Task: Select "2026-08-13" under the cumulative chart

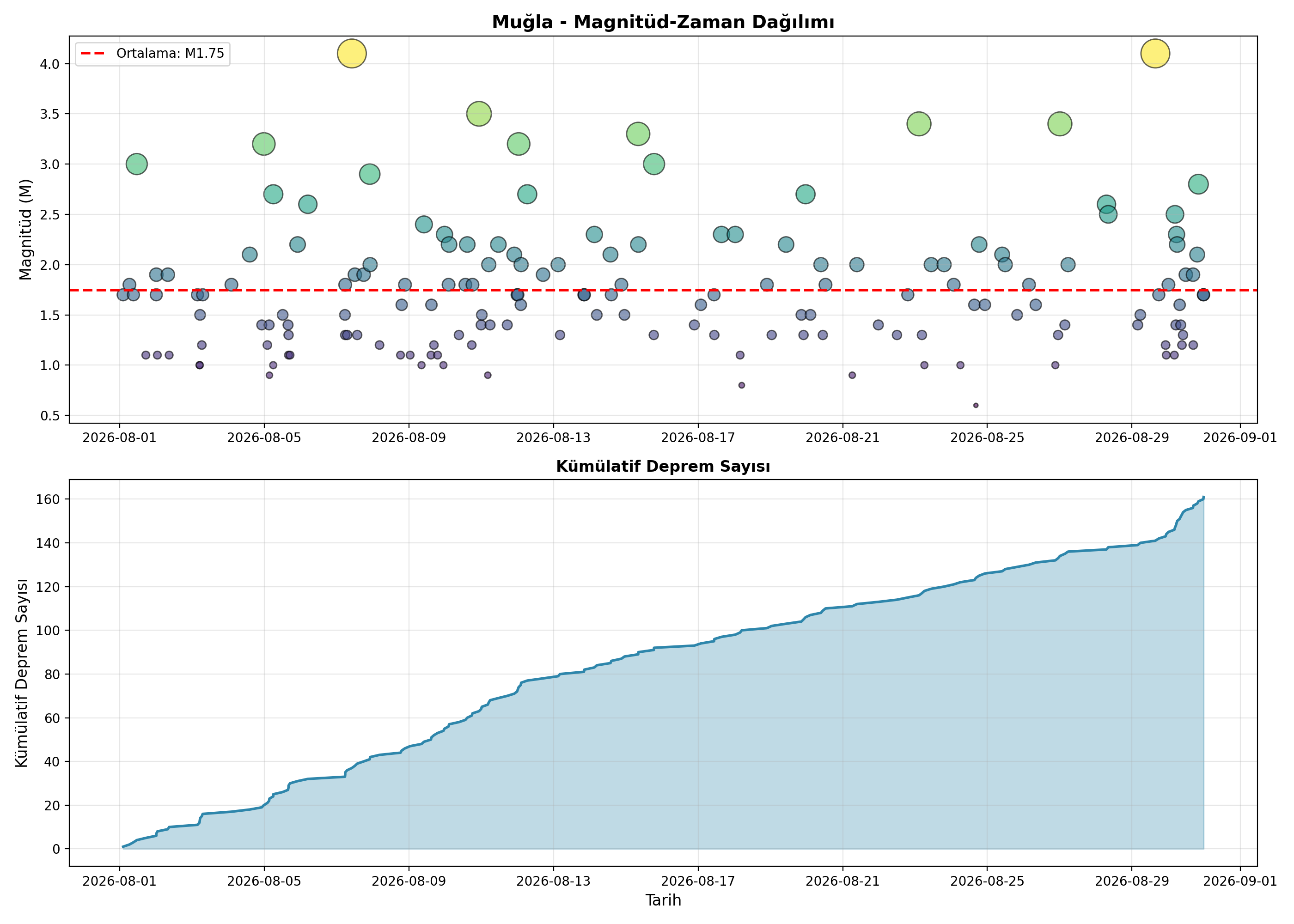Action: pyautogui.click(x=553, y=881)
